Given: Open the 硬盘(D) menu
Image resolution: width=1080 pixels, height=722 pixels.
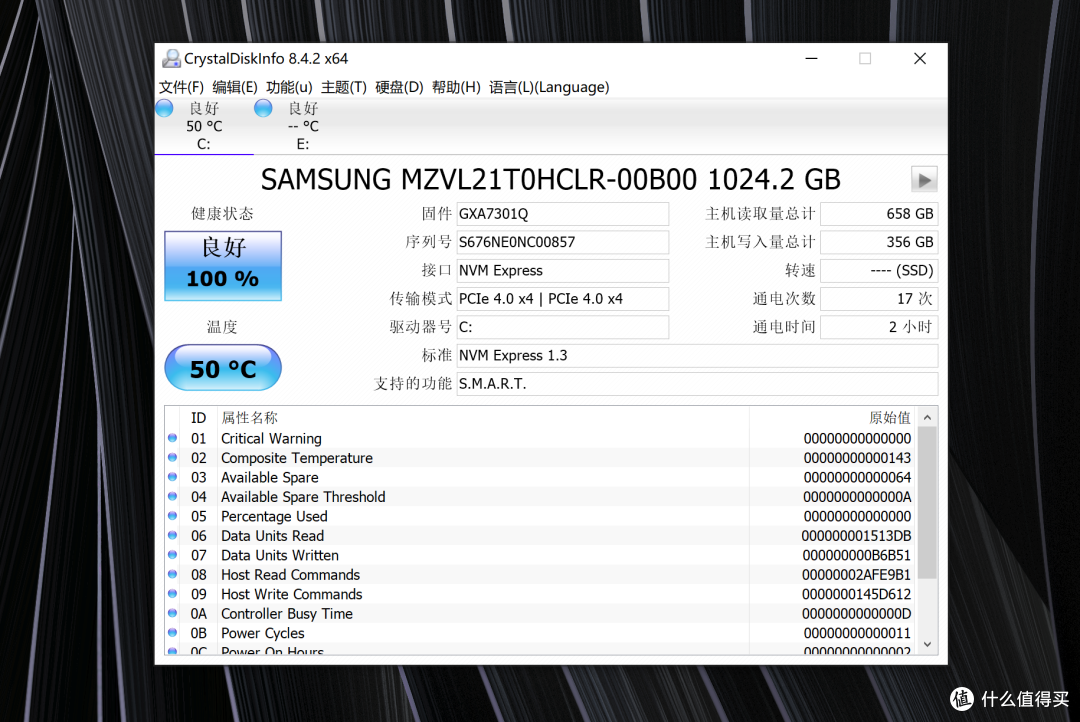Looking at the screenshot, I should pos(399,87).
